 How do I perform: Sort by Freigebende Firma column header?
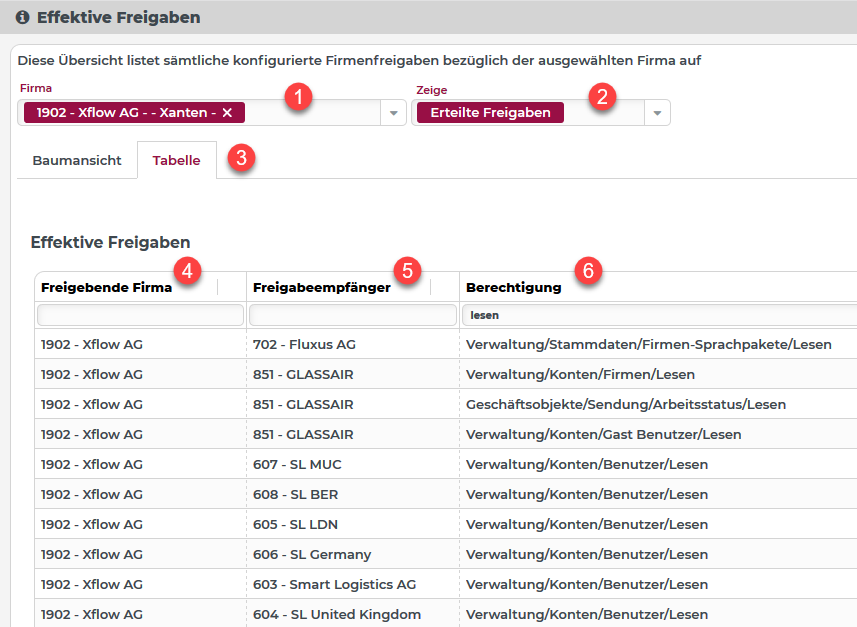point(106,288)
